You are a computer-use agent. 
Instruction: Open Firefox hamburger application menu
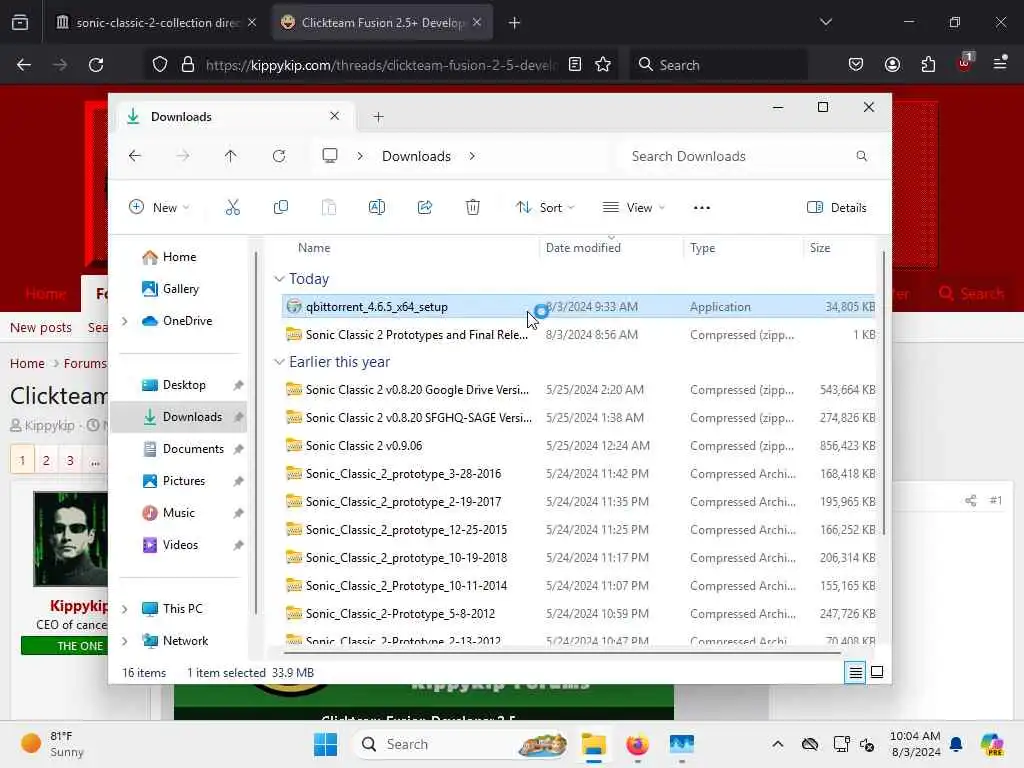tap(1000, 63)
